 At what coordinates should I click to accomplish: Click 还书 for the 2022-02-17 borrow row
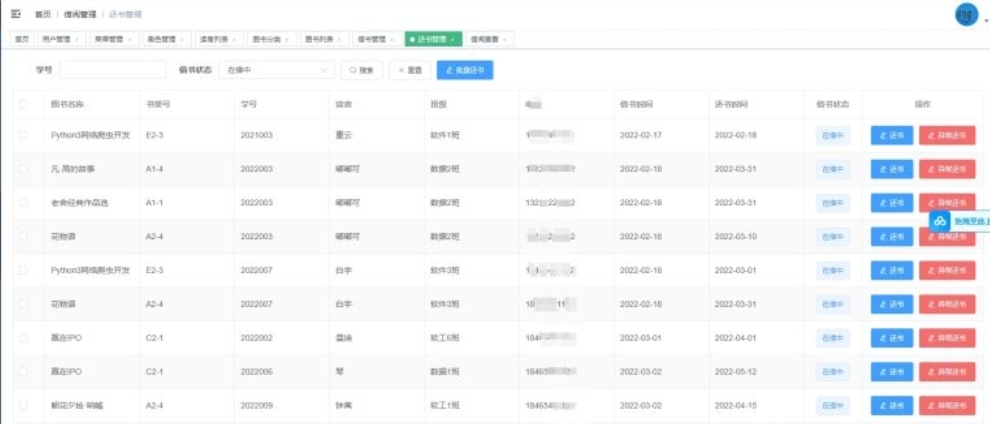[x=892, y=135]
